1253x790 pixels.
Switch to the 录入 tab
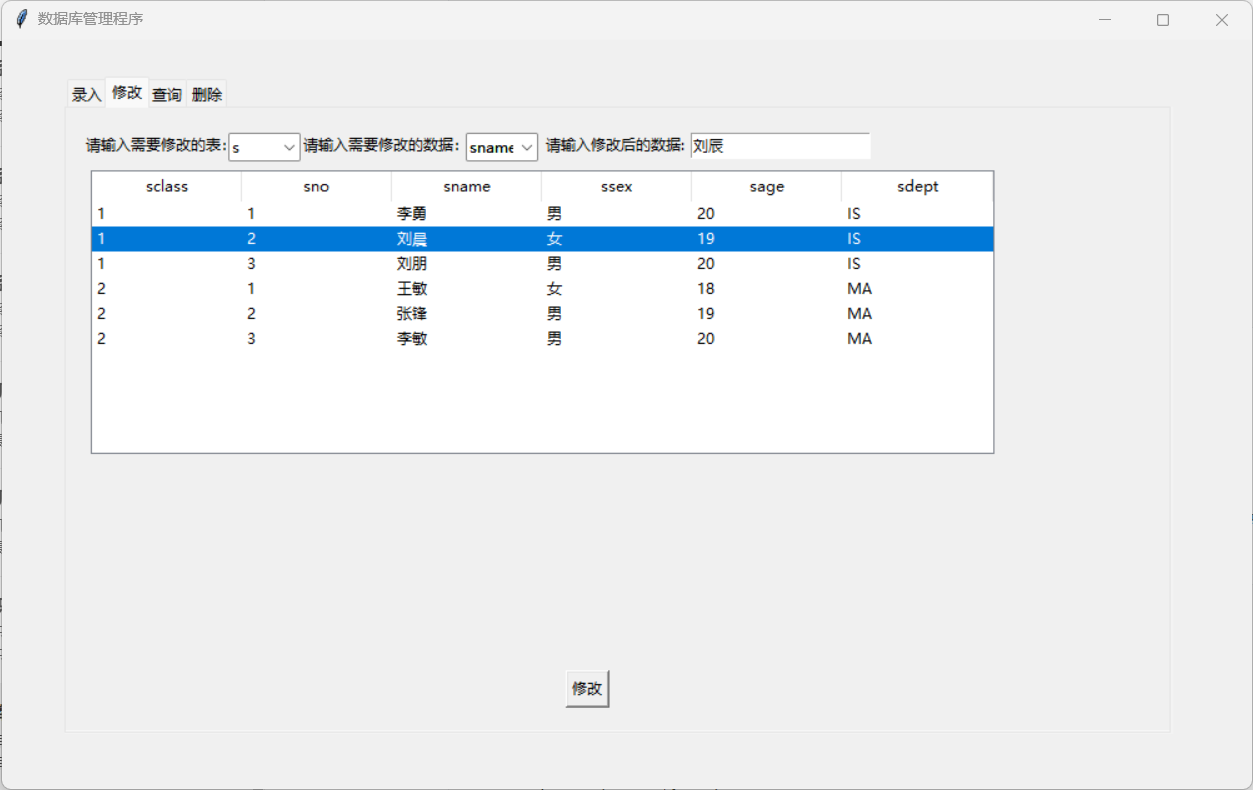coord(87,95)
